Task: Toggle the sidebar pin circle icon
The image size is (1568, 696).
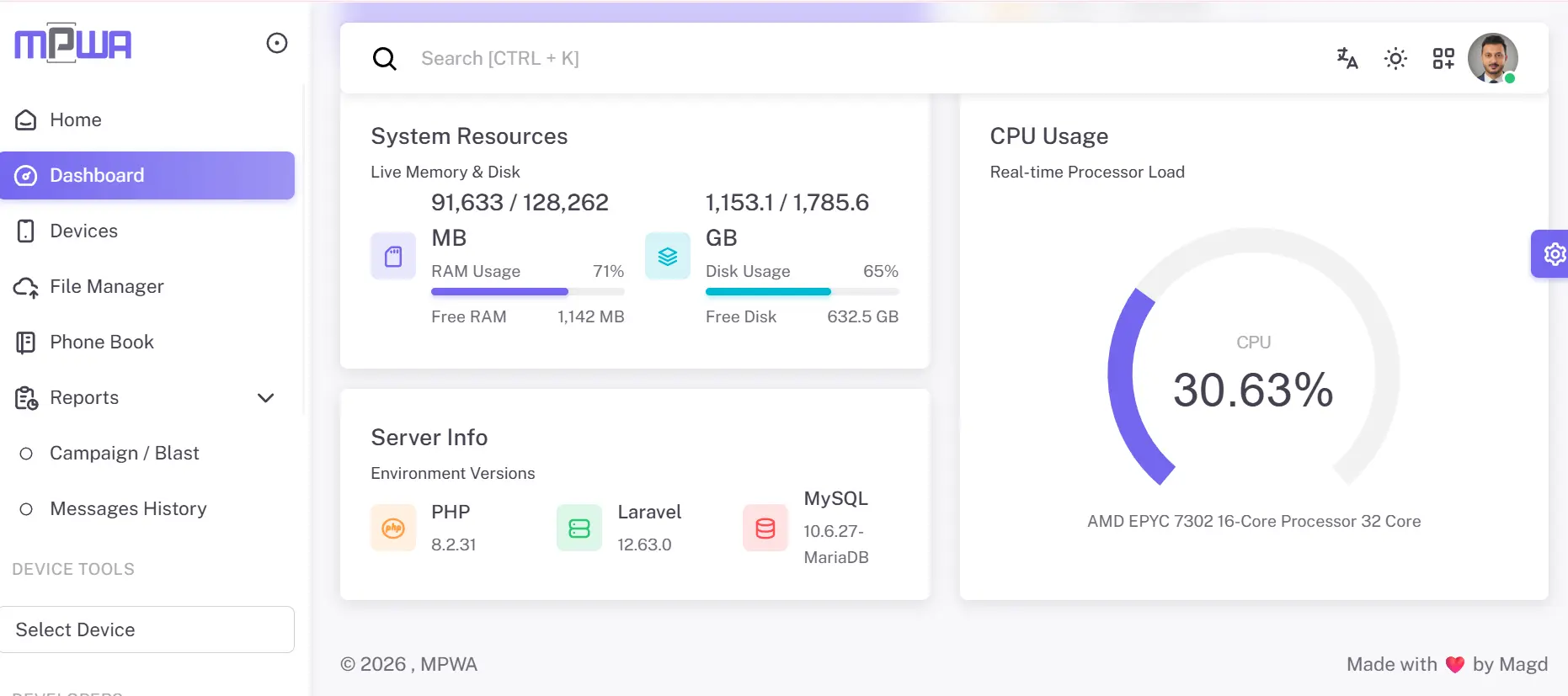Action: click(277, 43)
